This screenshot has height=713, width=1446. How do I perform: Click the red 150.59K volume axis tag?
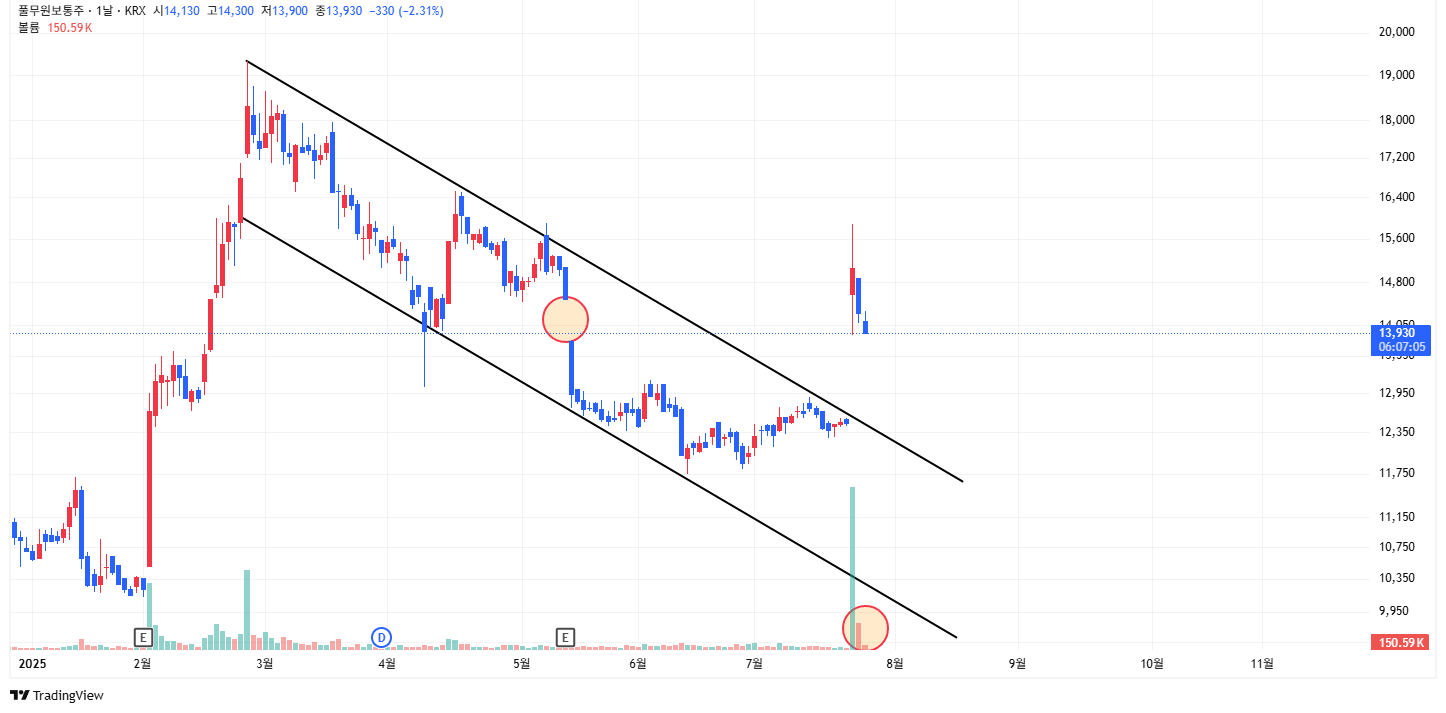coord(1401,642)
